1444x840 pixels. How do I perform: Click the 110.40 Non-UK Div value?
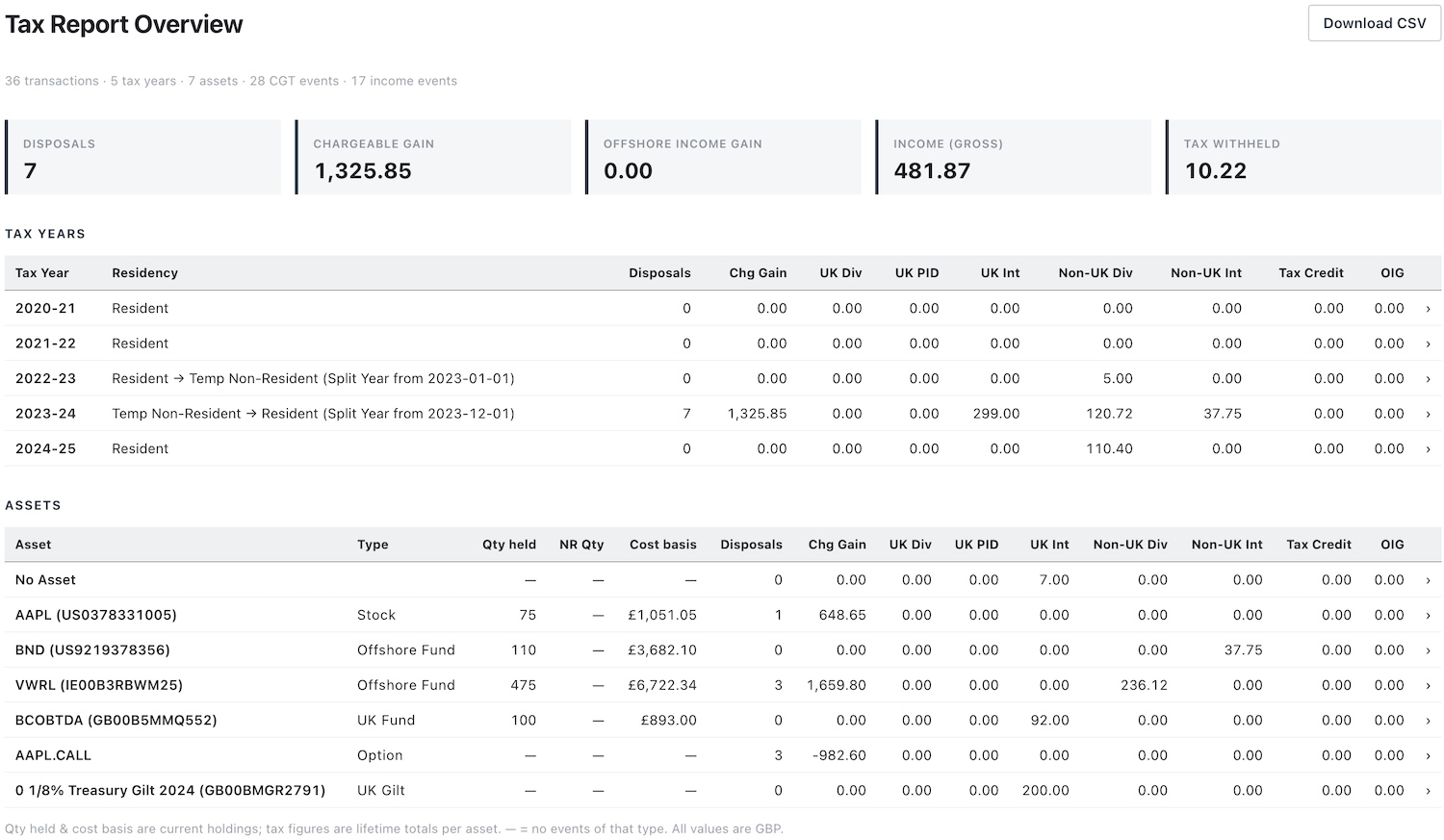coord(1109,448)
